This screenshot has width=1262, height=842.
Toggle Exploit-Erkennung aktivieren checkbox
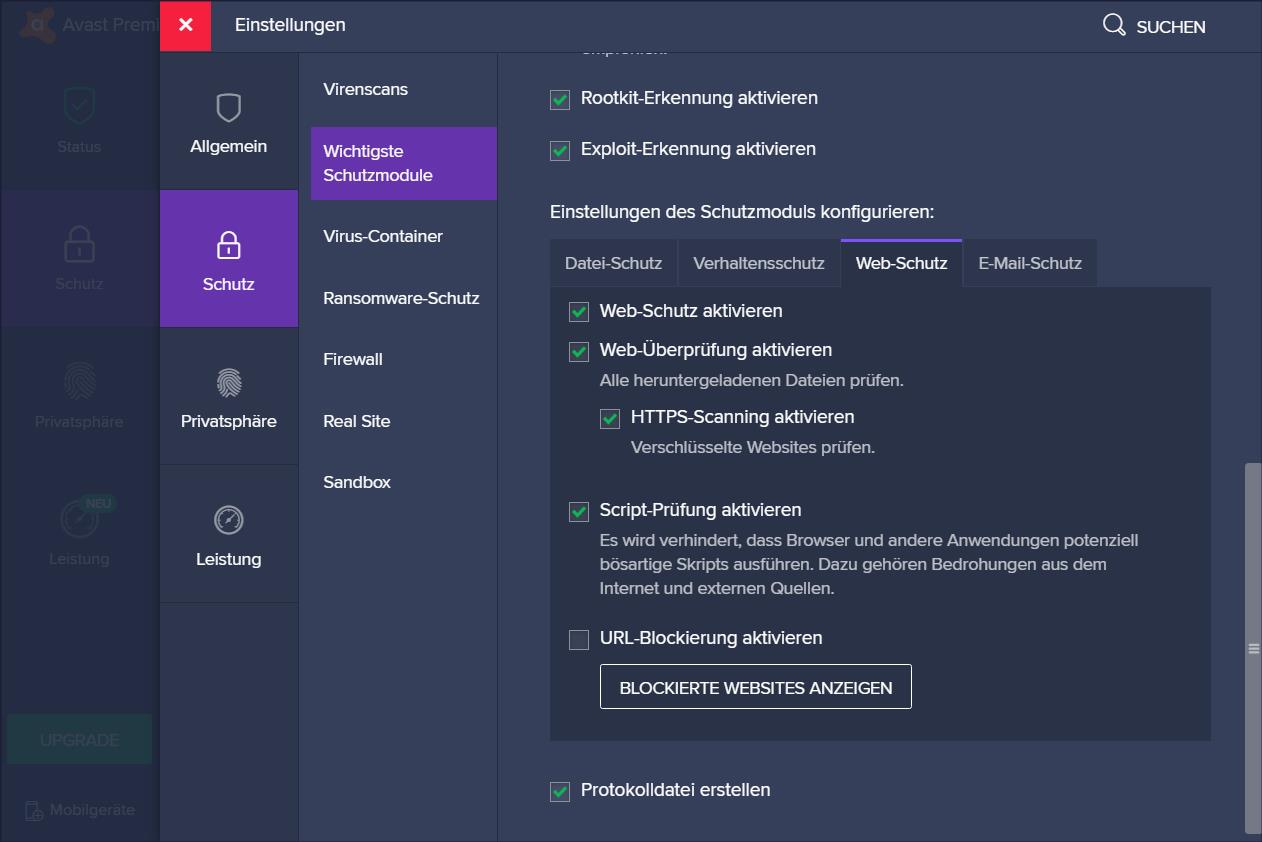click(x=560, y=150)
